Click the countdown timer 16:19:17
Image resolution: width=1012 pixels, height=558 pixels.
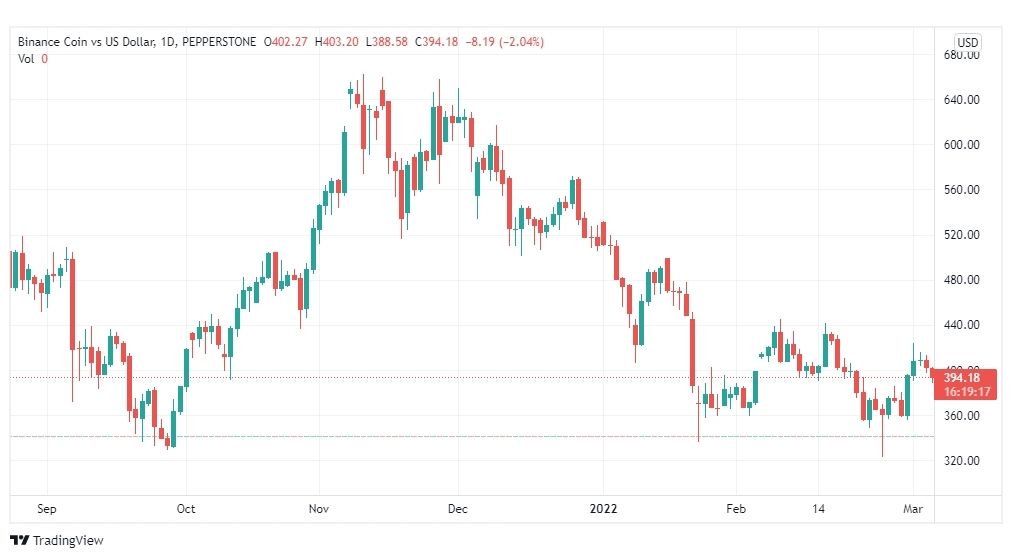pos(966,392)
